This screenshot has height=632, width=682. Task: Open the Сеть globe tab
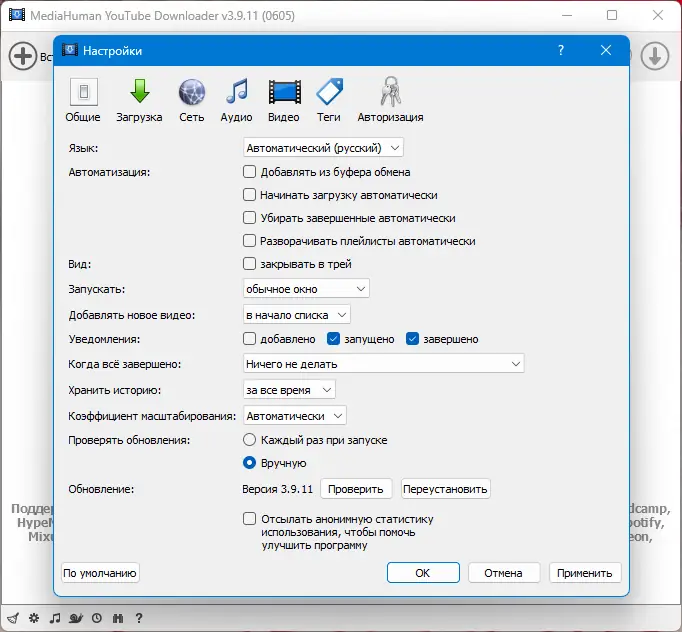pyautogui.click(x=192, y=92)
